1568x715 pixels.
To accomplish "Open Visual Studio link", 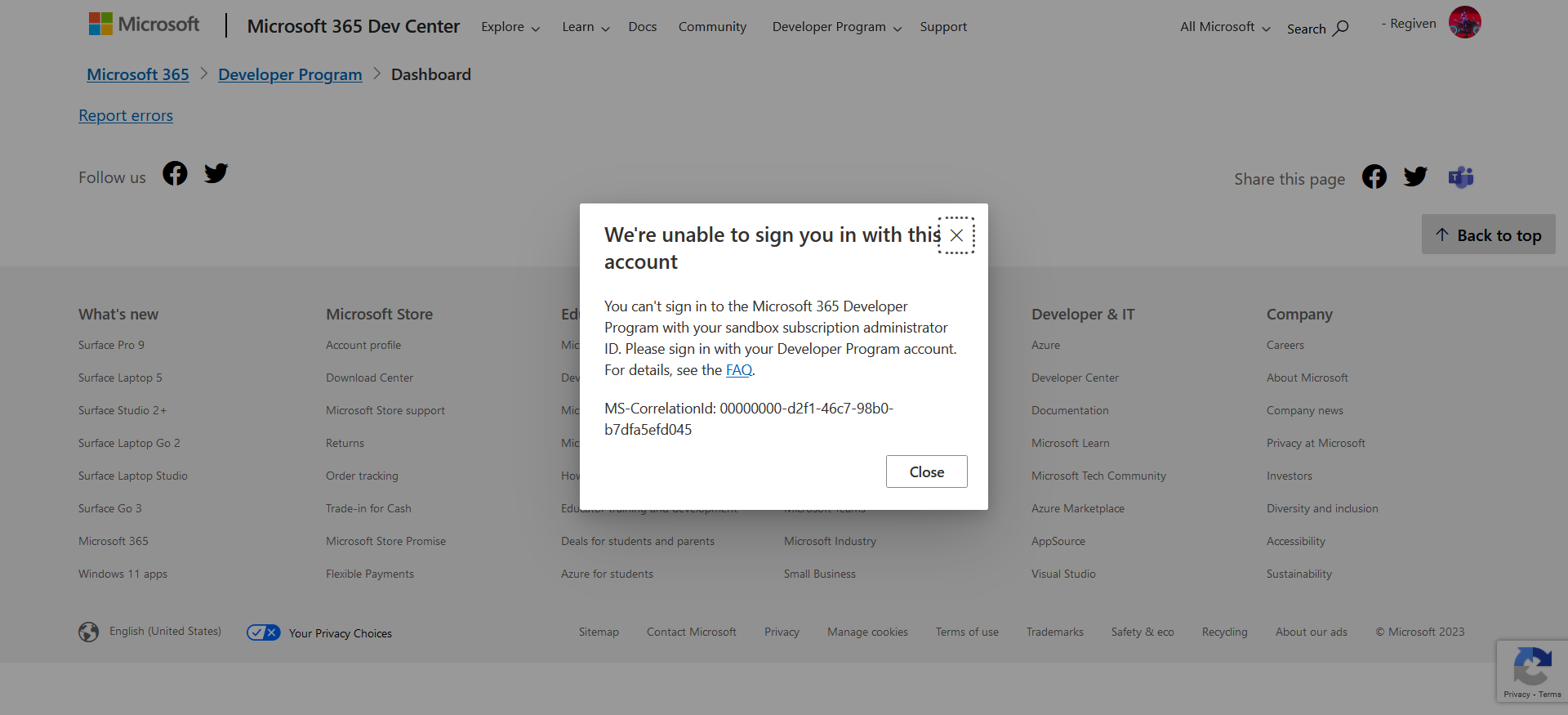I will pos(1063,574).
